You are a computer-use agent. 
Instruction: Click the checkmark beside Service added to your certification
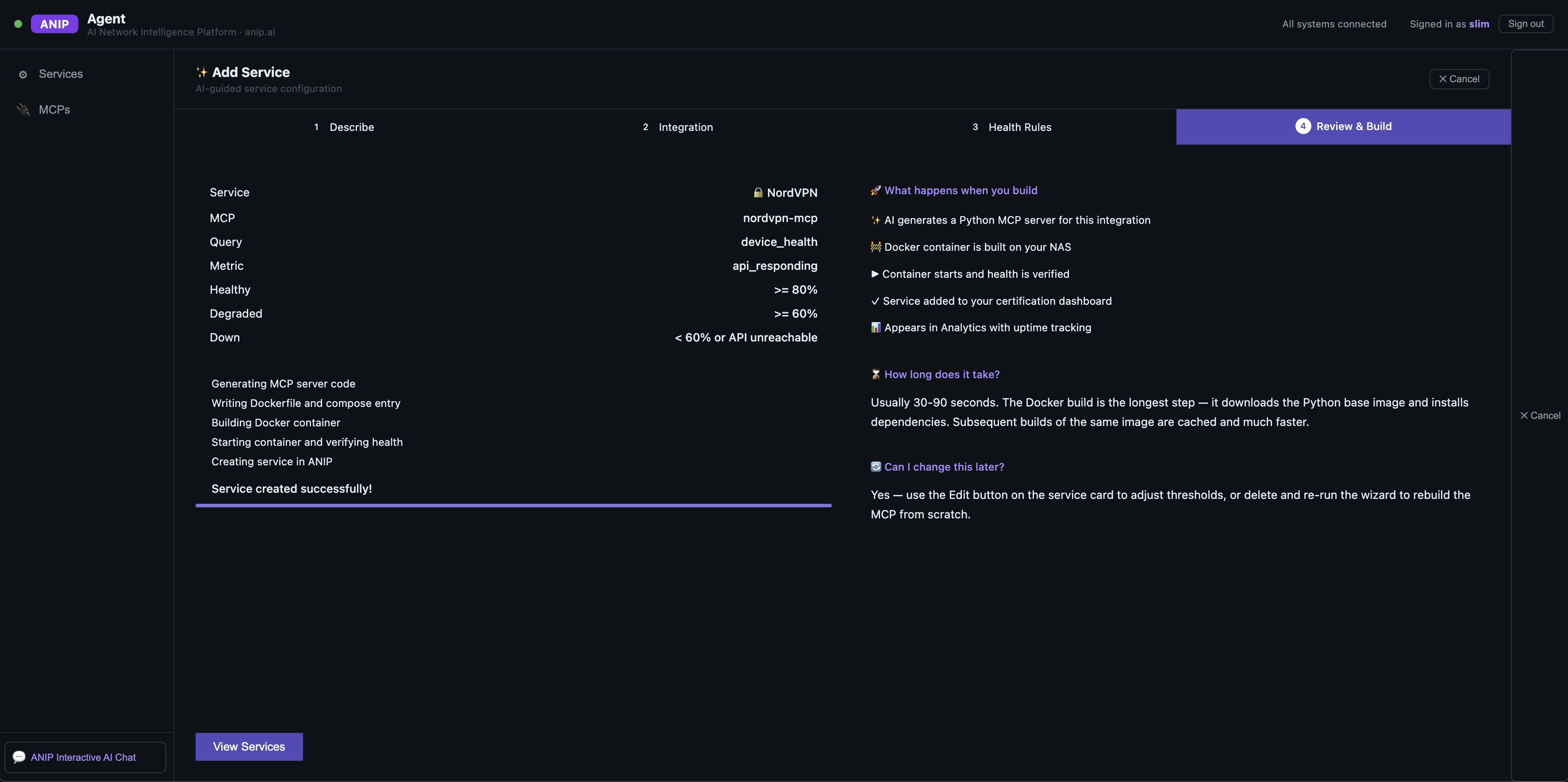[x=875, y=301]
